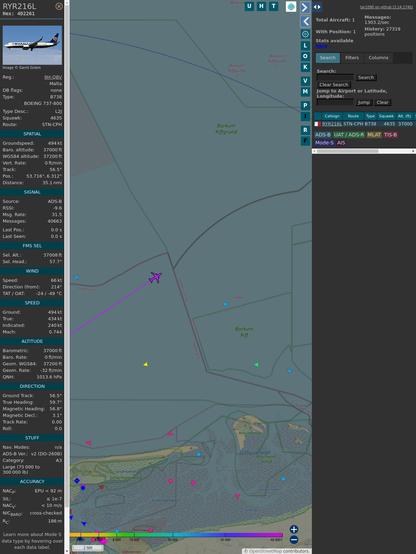Zoom out with the minus button

294,540
